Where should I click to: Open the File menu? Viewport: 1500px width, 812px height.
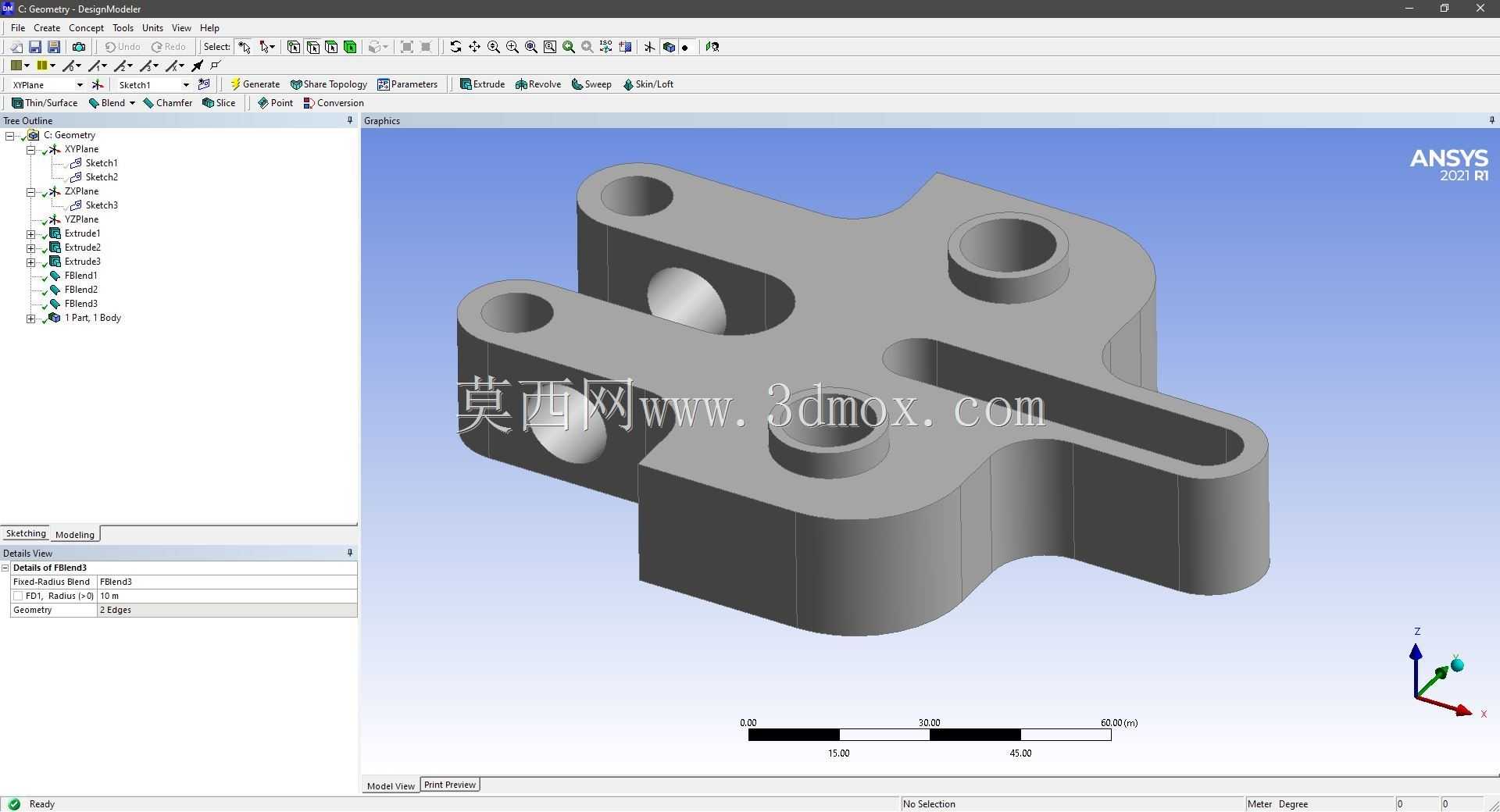click(18, 27)
